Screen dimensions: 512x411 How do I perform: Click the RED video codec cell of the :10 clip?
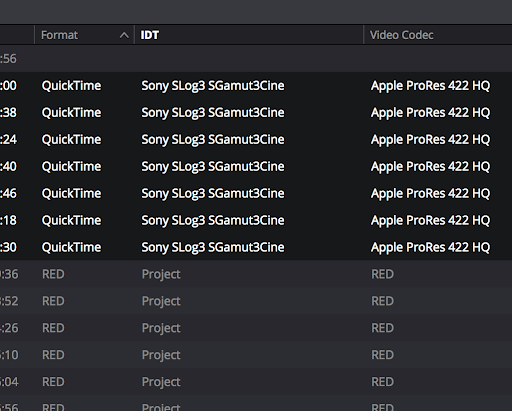coord(382,355)
